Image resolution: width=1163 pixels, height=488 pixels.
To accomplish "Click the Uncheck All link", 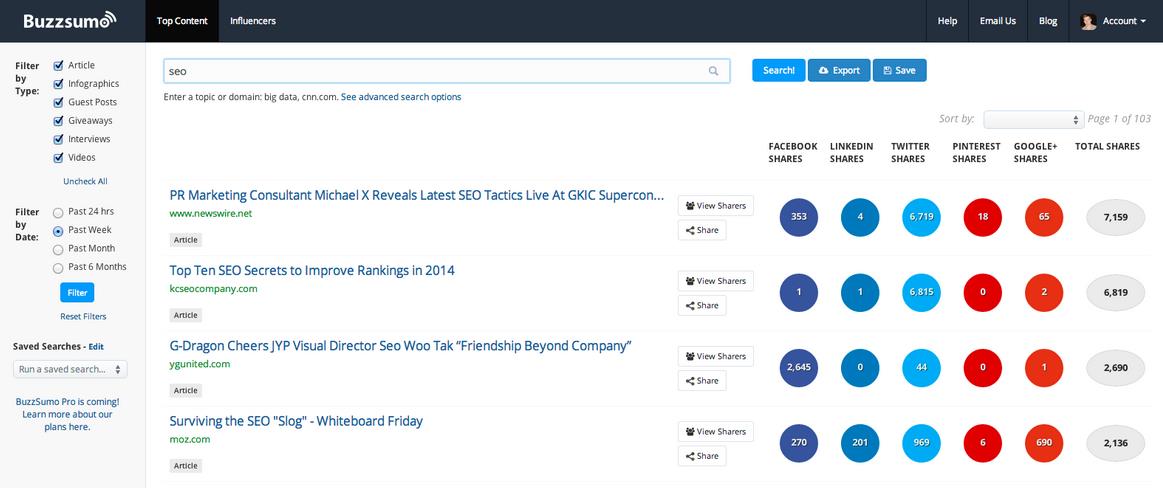I will tap(85, 181).
